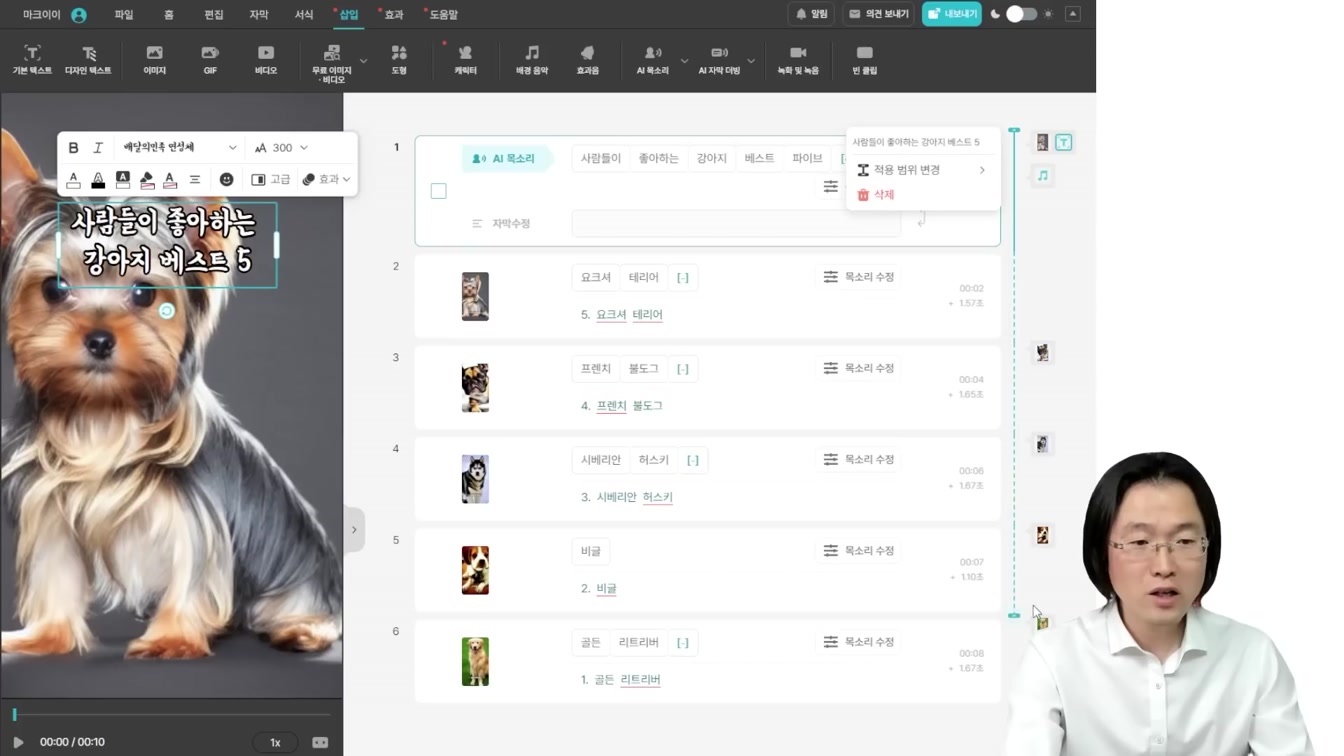Add 배경 음악 from the toolbar
The height and width of the screenshot is (756, 1344).
point(532,59)
